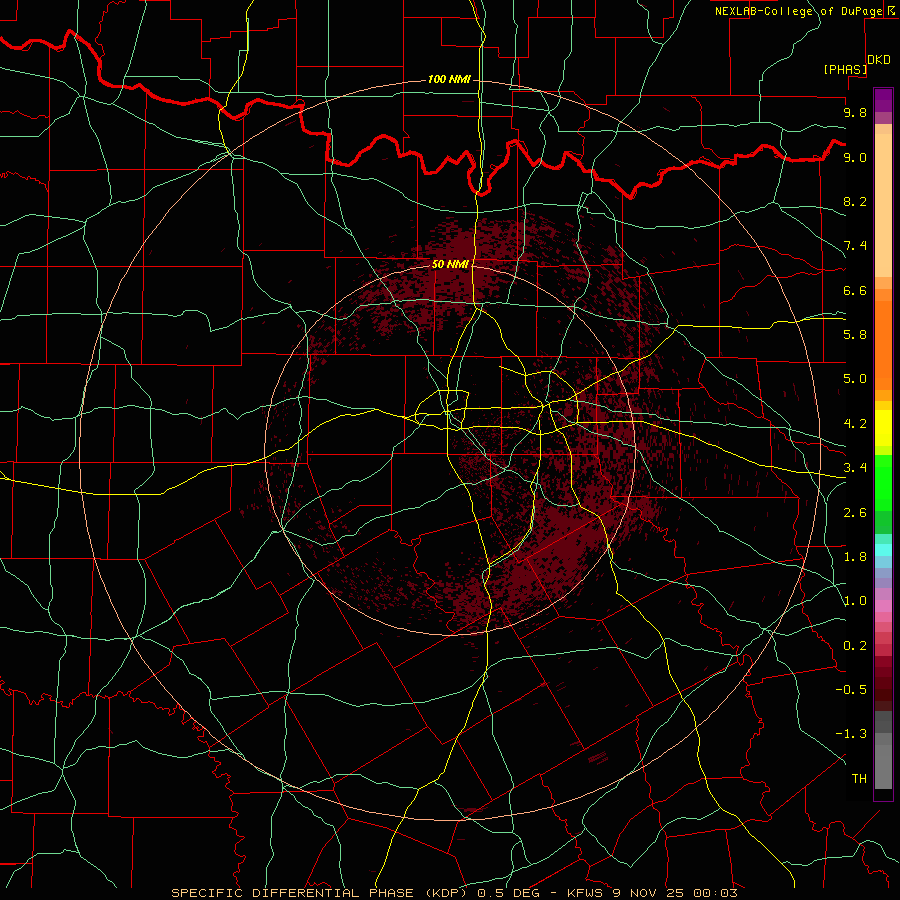900x900 pixels.
Task: Pick the yellow segment near 4.2
Action: [883, 428]
